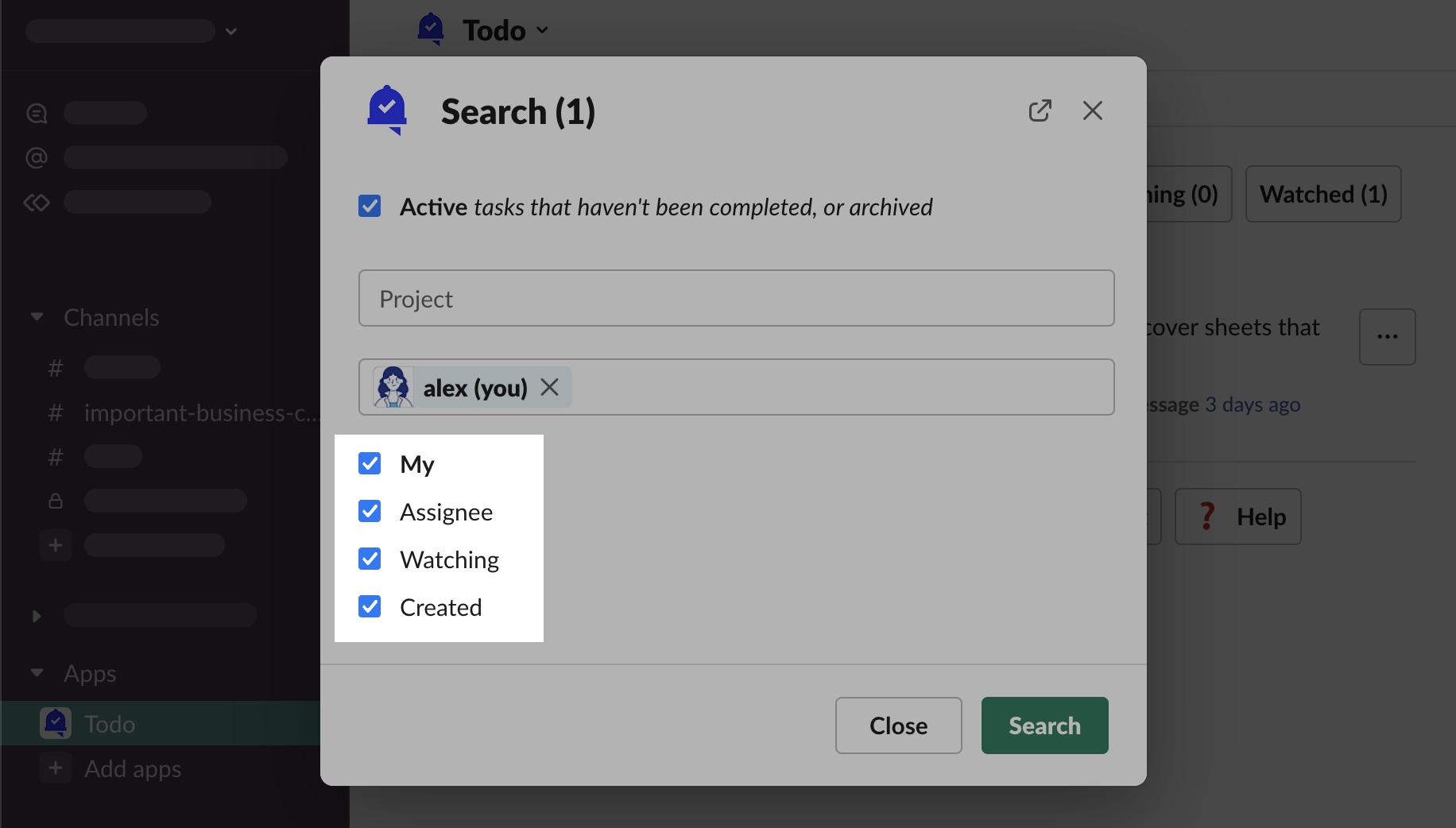Uncheck the Active tasks checkbox
Screen dimensions: 1456x828
[x=370, y=207]
